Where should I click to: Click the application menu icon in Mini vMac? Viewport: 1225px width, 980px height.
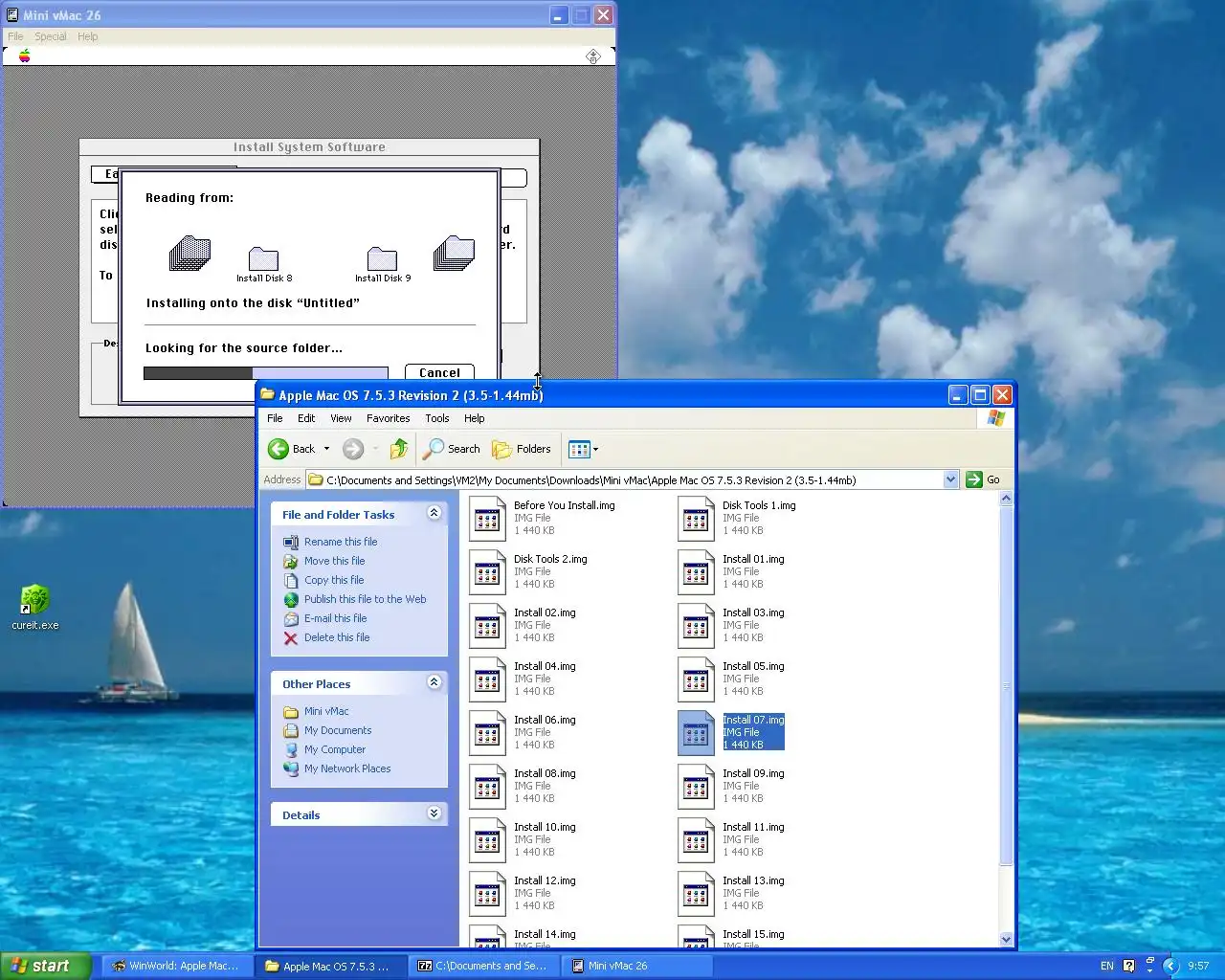[x=593, y=56]
